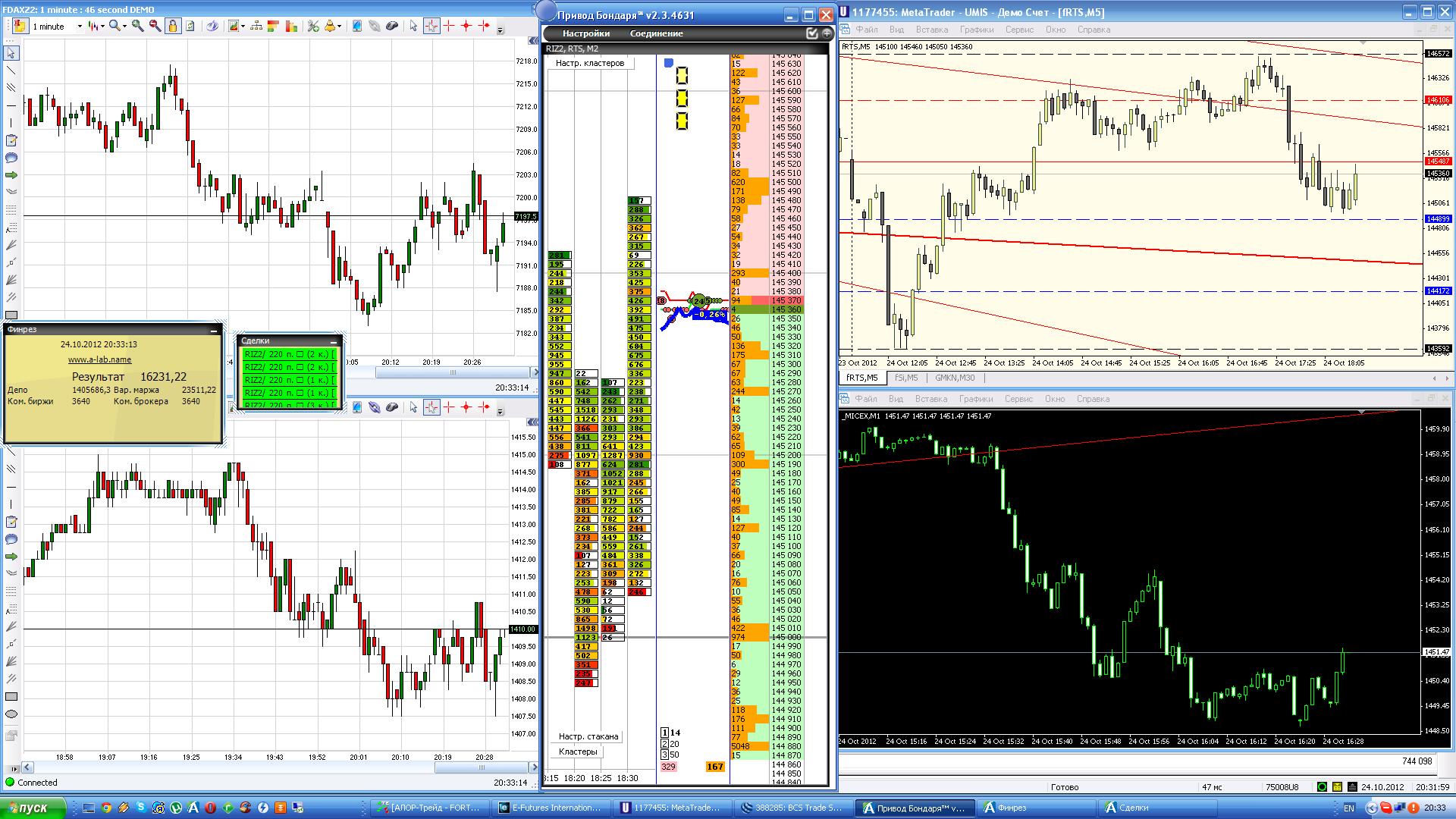Click the plus icon in Привод Бондаря header

(827, 33)
